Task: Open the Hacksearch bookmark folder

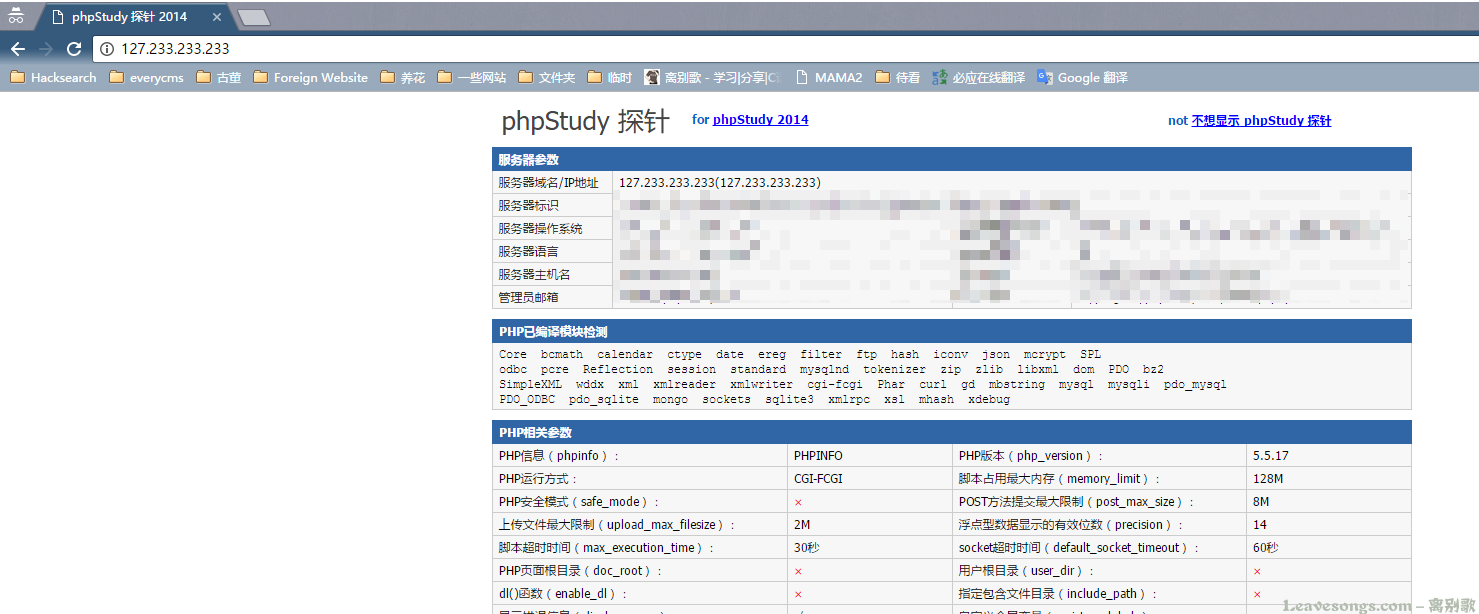Action: tap(53, 77)
